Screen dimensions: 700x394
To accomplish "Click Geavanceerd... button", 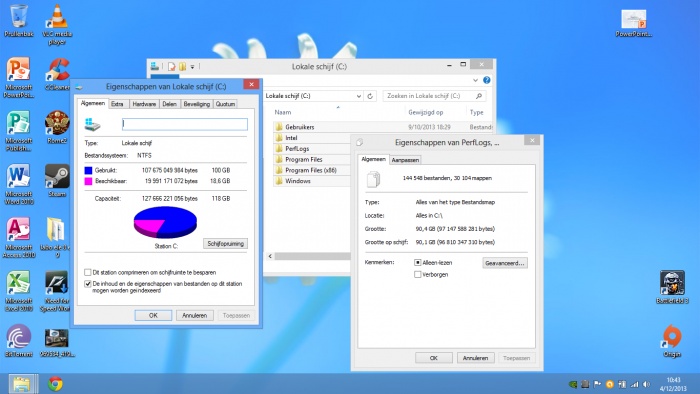I will (x=505, y=263).
